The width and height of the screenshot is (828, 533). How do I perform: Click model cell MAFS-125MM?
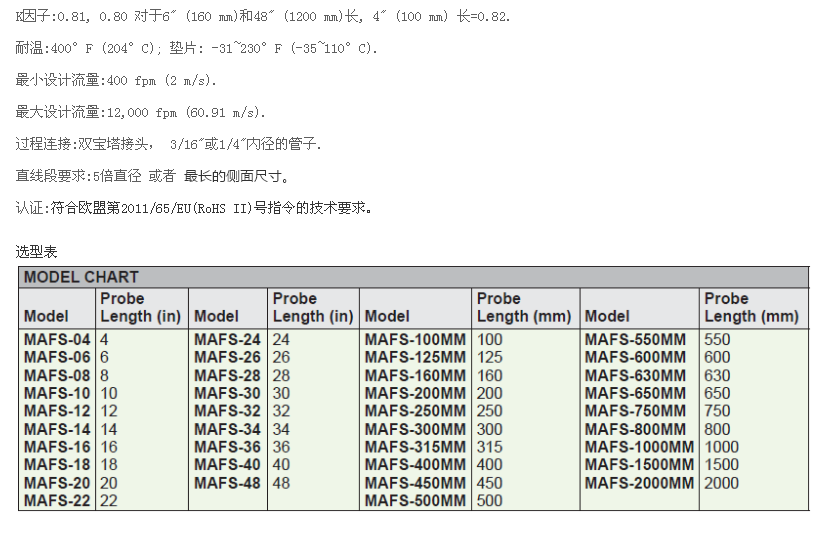tap(416, 358)
